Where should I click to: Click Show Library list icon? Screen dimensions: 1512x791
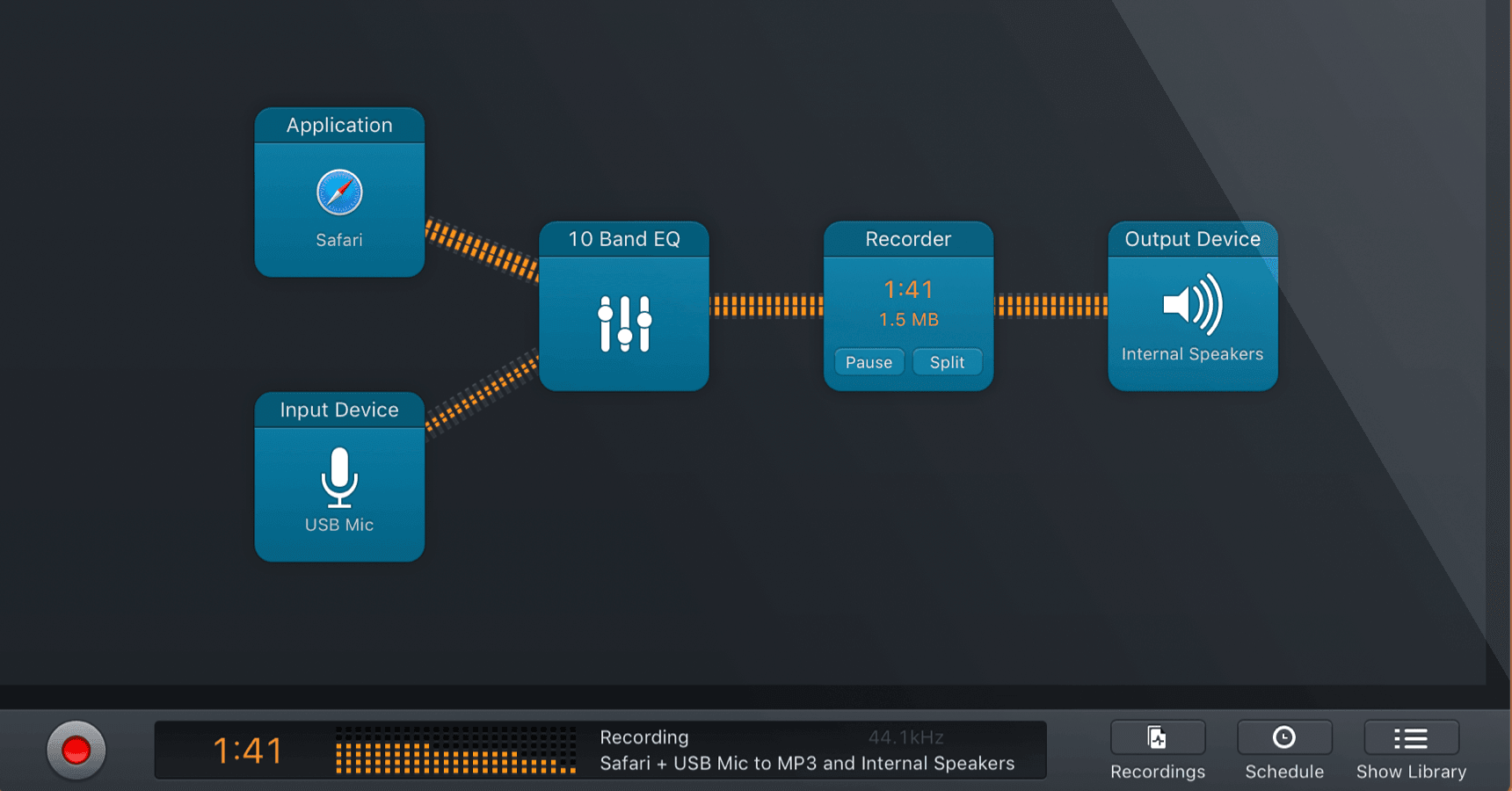[1411, 738]
